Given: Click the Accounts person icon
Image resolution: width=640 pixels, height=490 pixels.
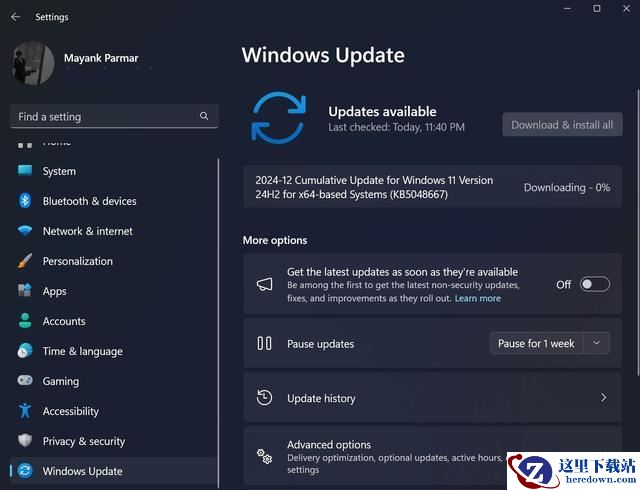Looking at the screenshot, I should 25,321.
